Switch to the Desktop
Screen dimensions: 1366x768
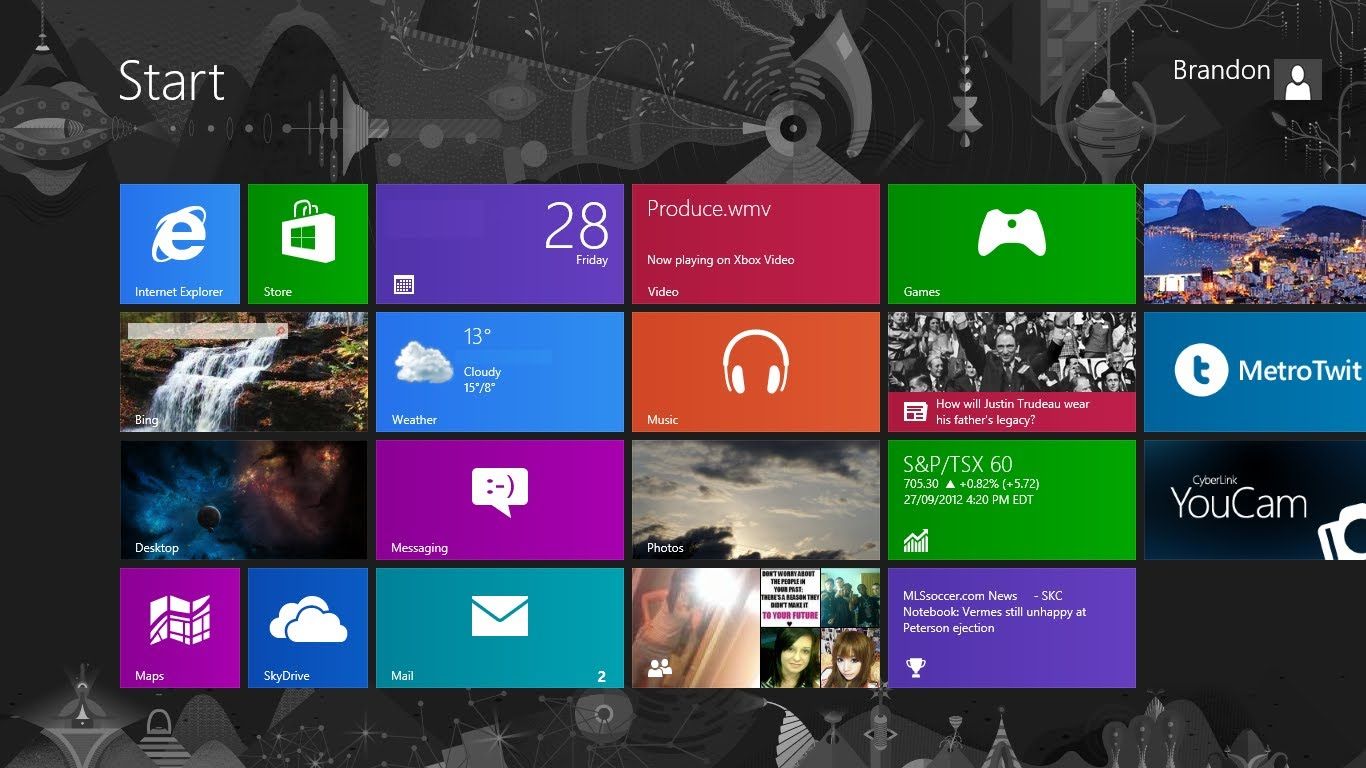click(x=243, y=499)
